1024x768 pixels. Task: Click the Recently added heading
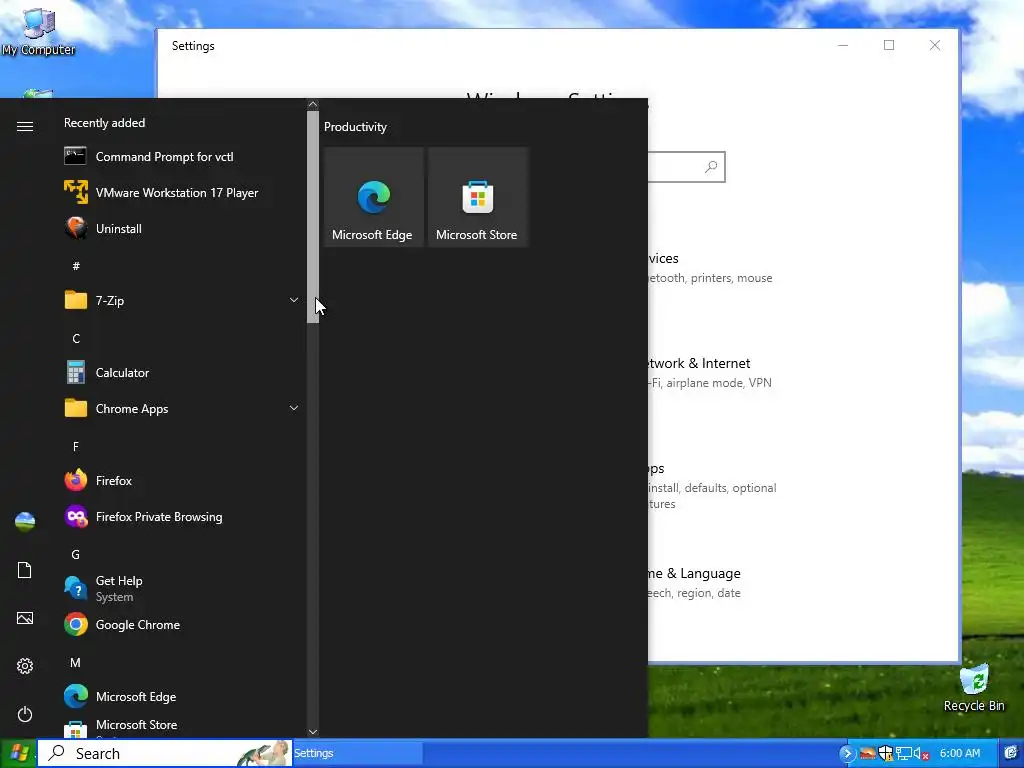[104, 123]
